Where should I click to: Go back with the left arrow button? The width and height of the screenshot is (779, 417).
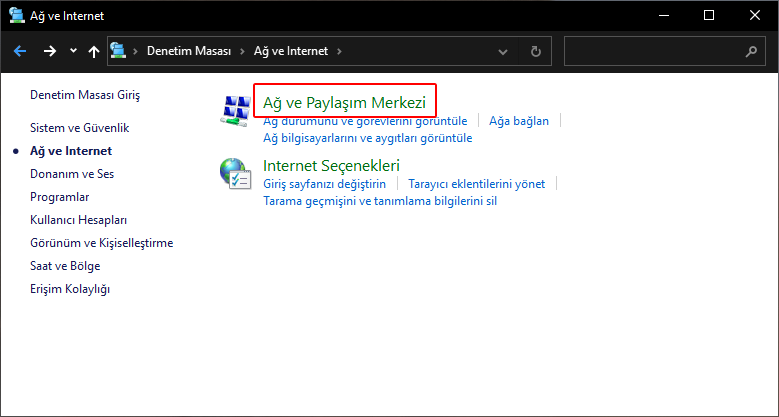click(x=20, y=51)
